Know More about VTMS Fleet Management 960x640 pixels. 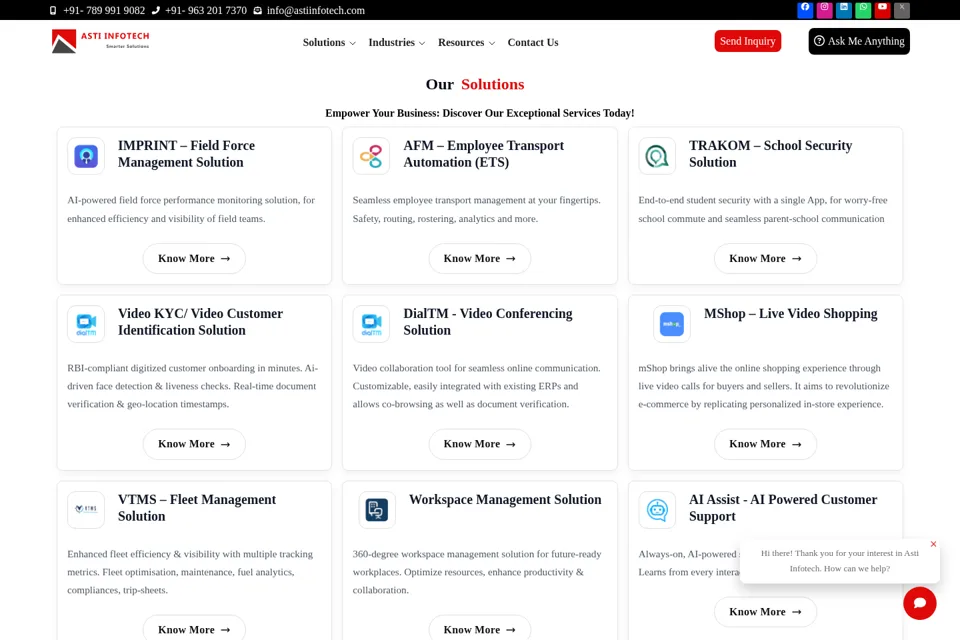click(x=194, y=628)
